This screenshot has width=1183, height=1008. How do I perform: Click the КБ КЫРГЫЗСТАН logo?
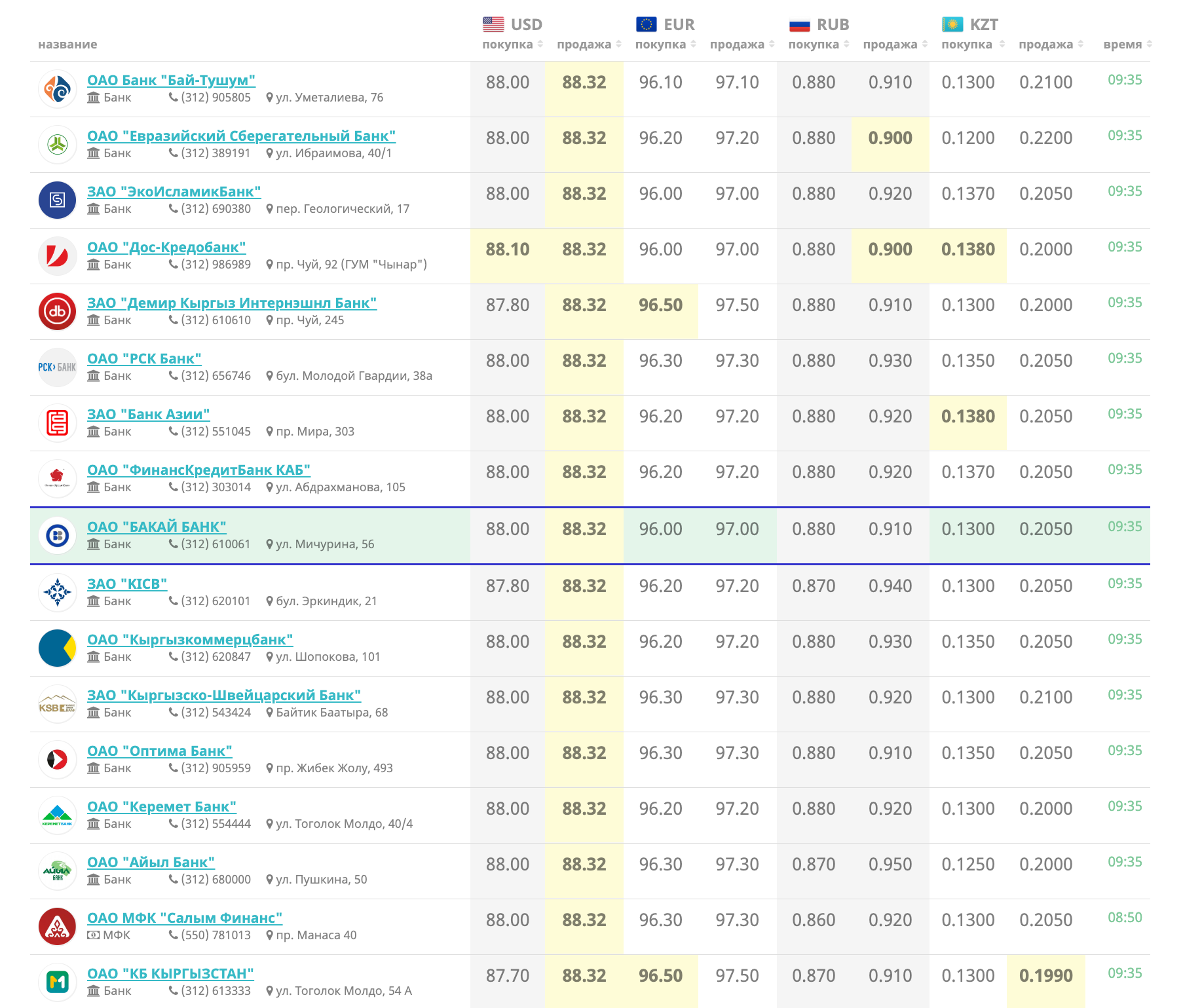point(58,982)
